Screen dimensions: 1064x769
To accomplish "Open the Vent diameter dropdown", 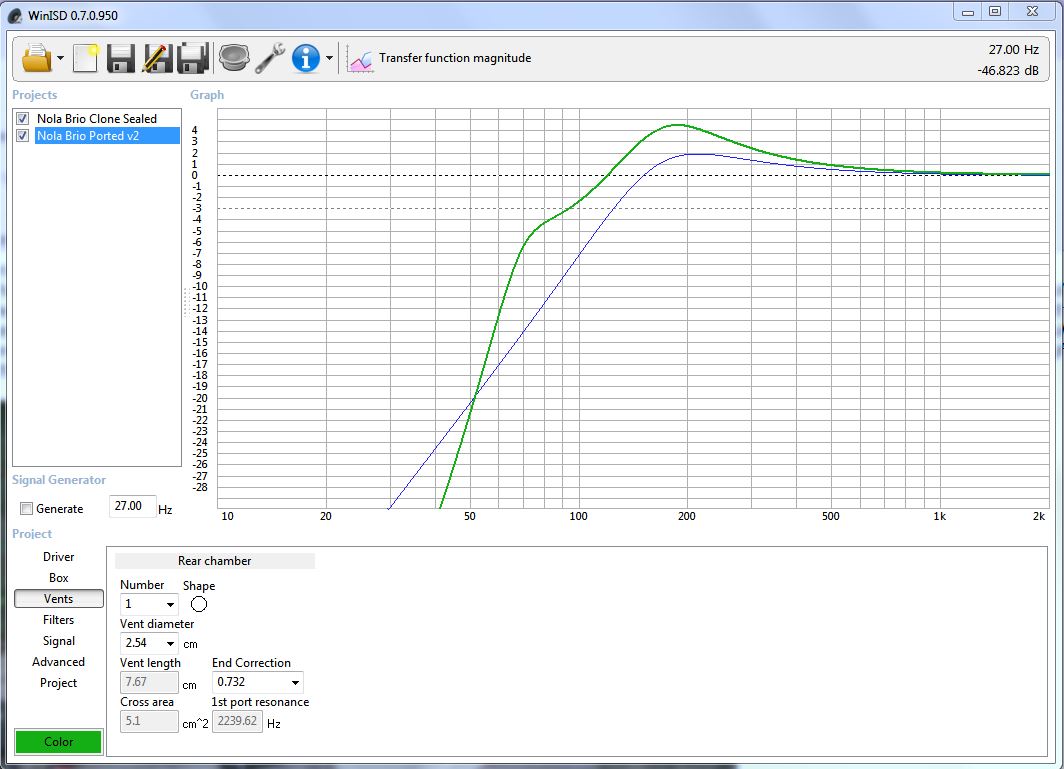I will click(x=149, y=643).
